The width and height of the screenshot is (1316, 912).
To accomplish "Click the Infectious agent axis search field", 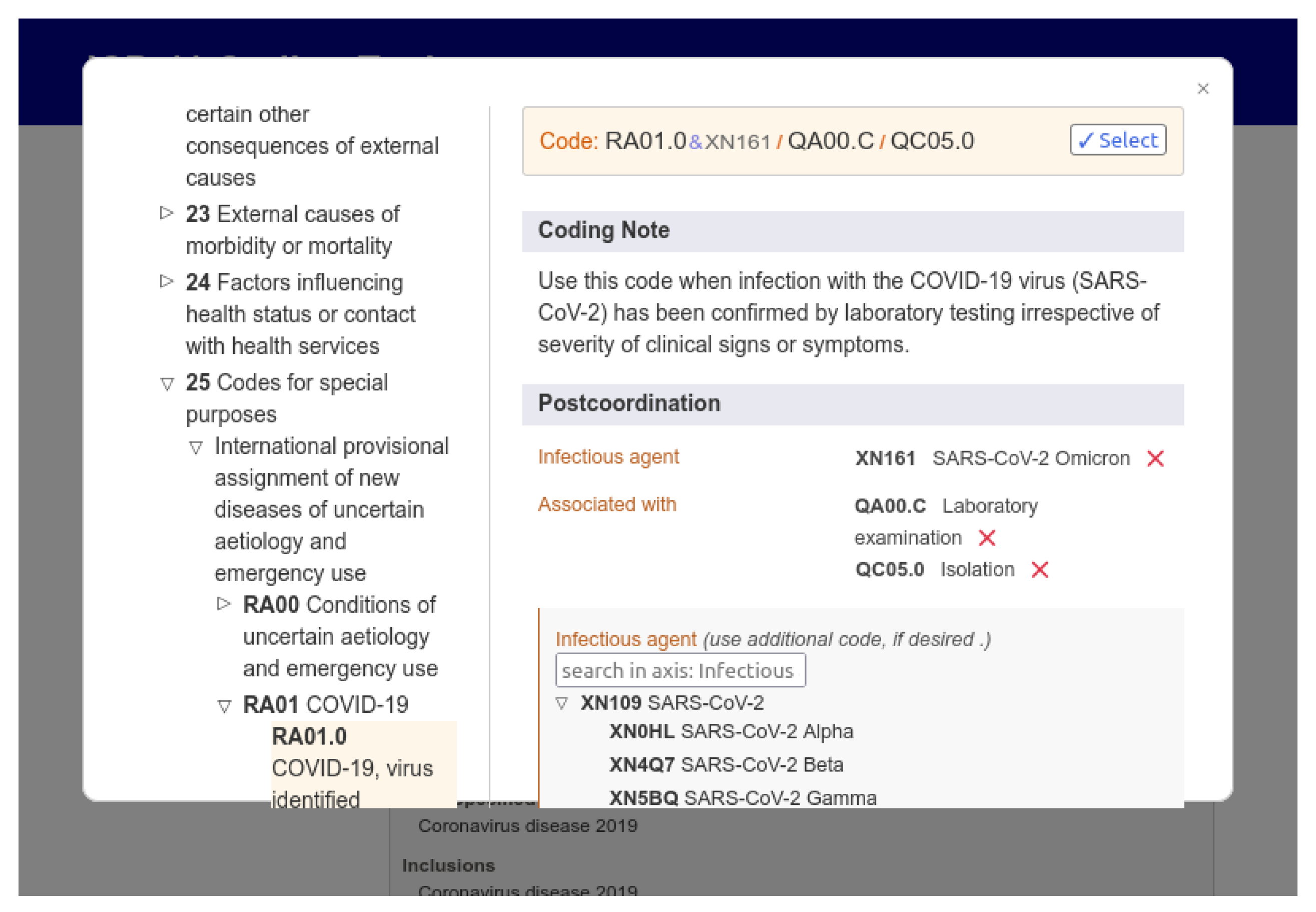I will [680, 670].
